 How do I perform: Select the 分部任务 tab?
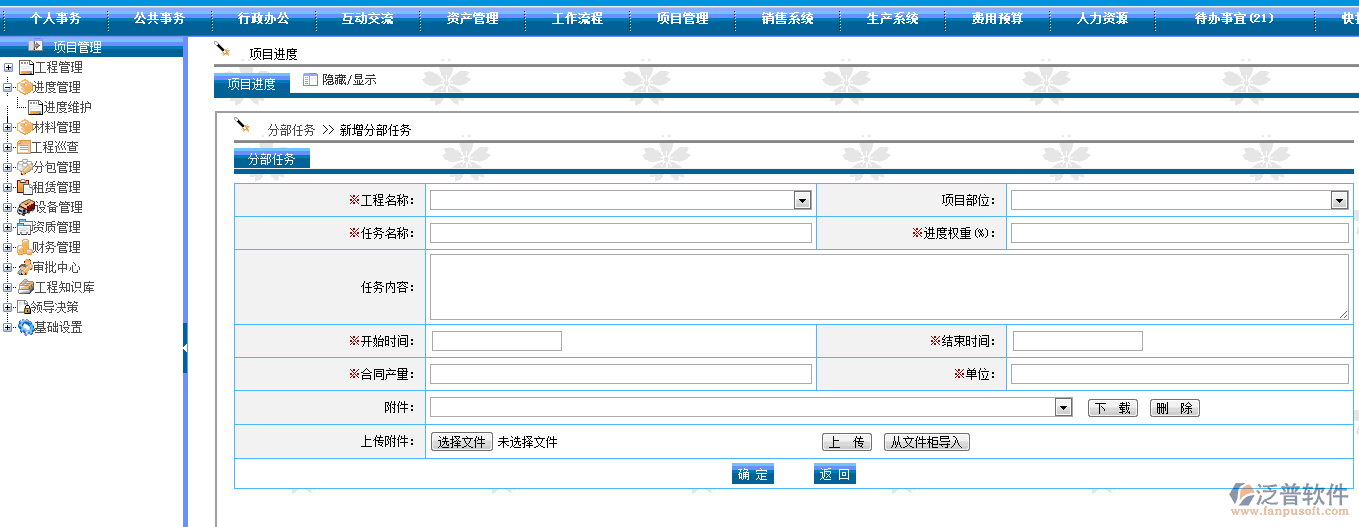tap(272, 159)
